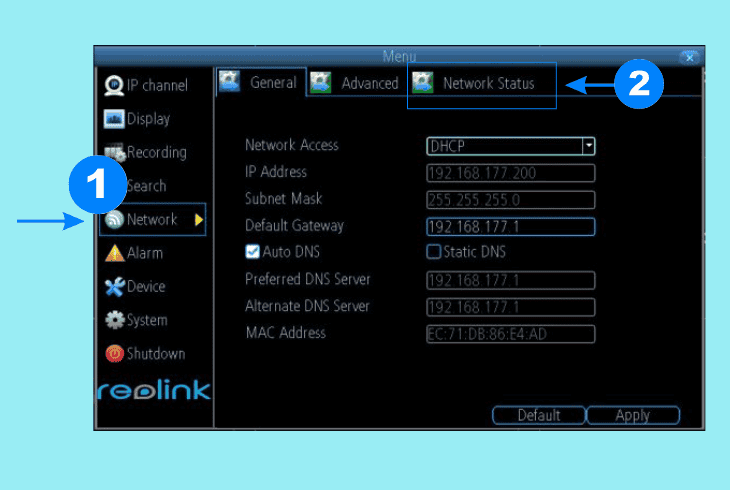Switch to the General tab
Screen dimensions: 730x490
pos(261,82)
